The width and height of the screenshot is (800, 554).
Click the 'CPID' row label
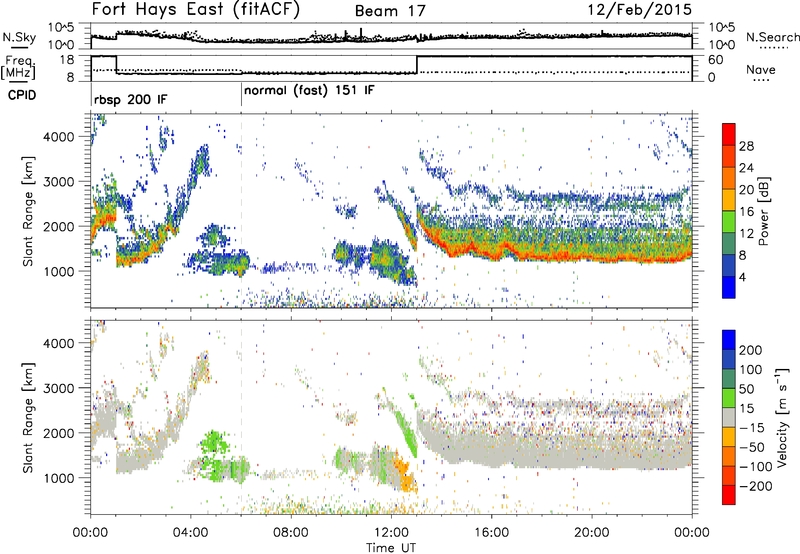click(22, 95)
